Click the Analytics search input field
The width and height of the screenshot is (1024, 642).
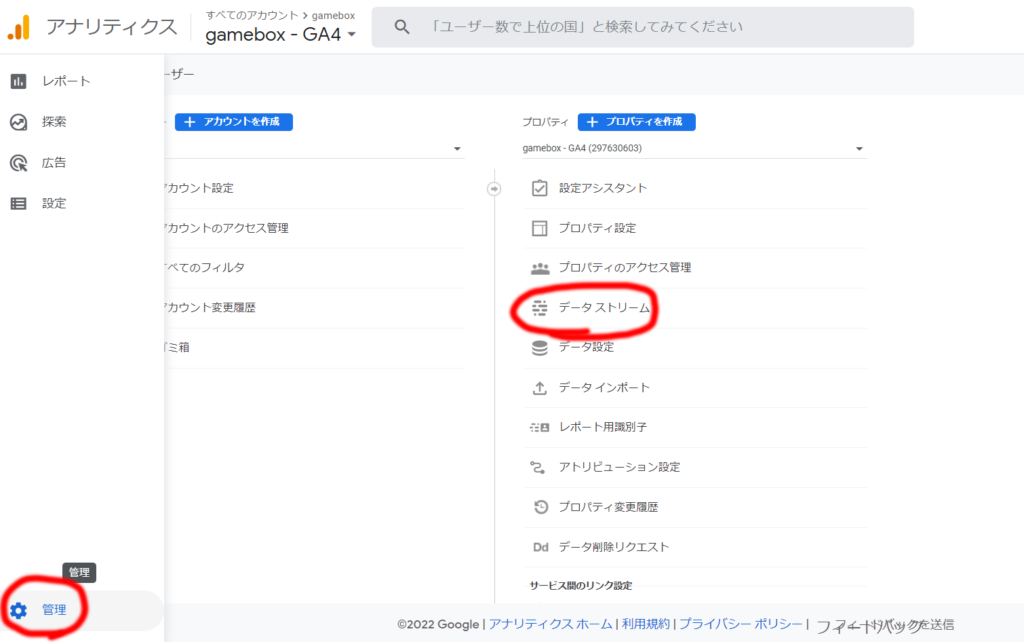pyautogui.click(x=660, y=27)
